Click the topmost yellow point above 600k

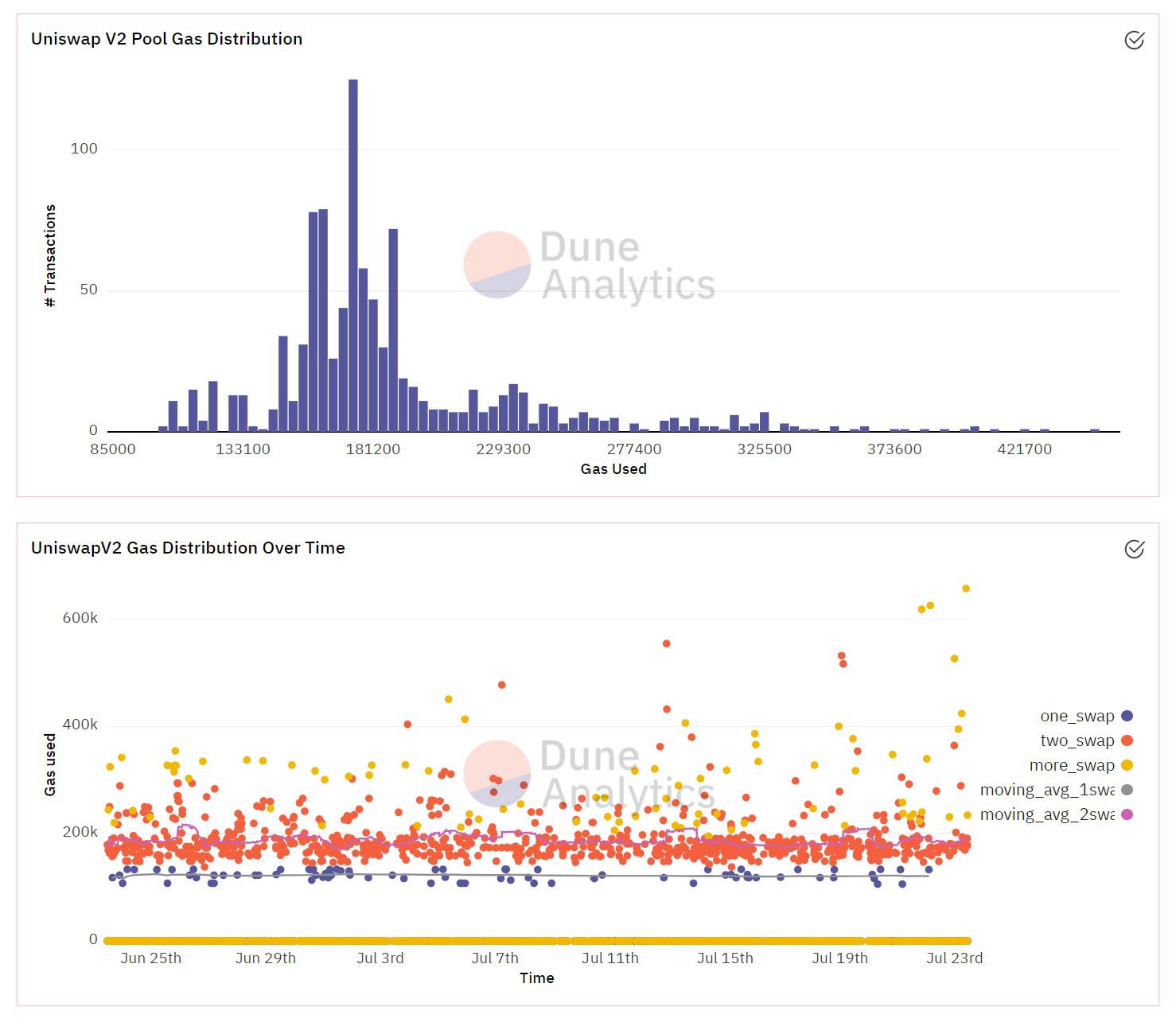[966, 589]
